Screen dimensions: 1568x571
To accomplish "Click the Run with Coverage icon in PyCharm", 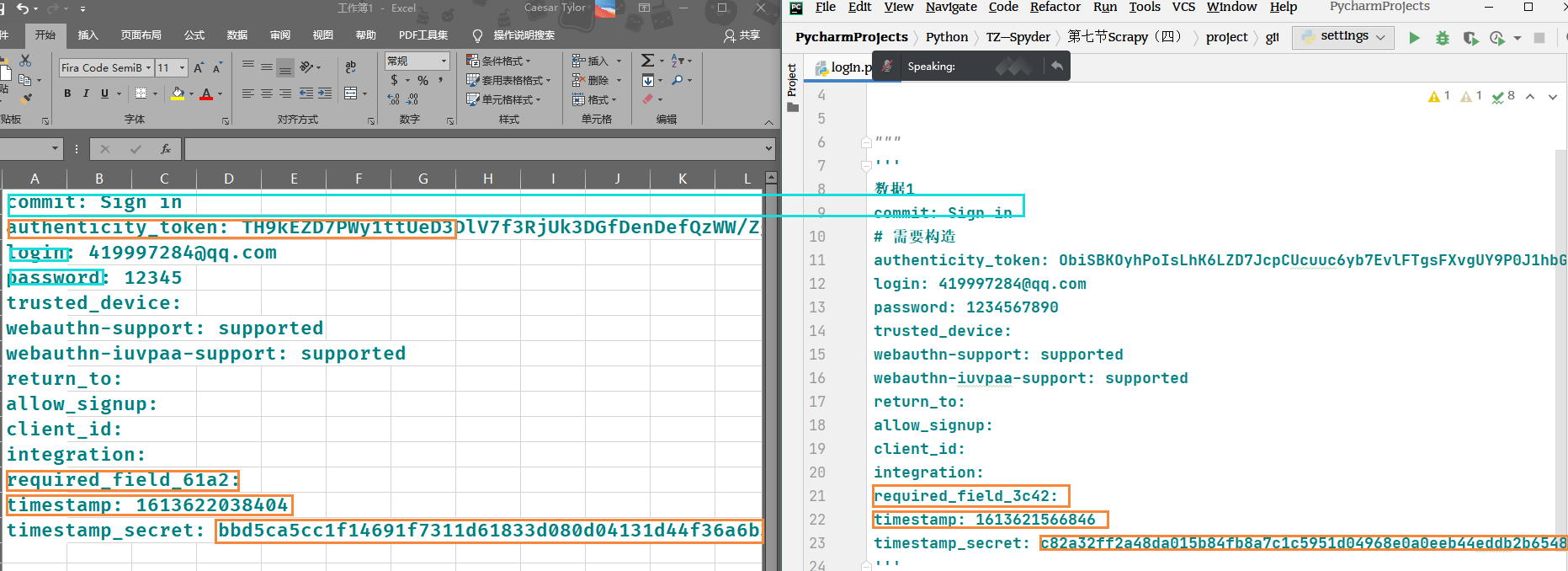I will tap(1470, 38).
